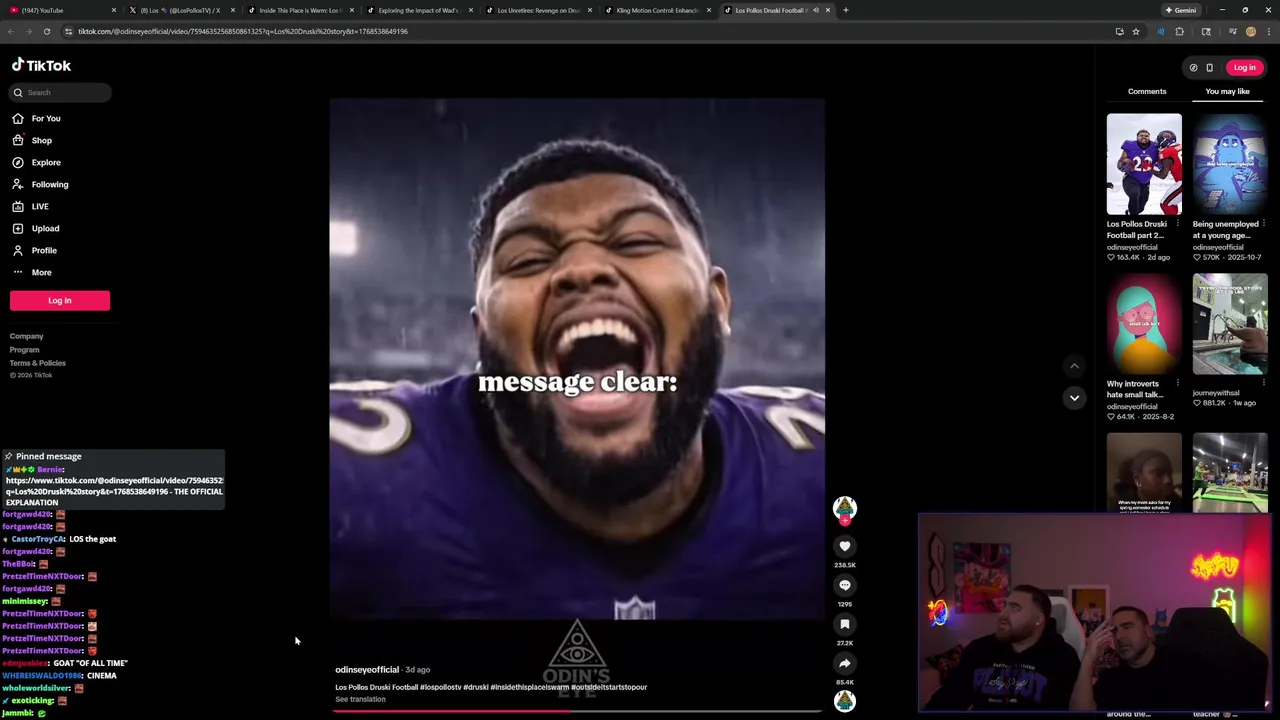Open the Terms & Policies link
Image resolution: width=1280 pixels, height=720 pixels.
38,363
